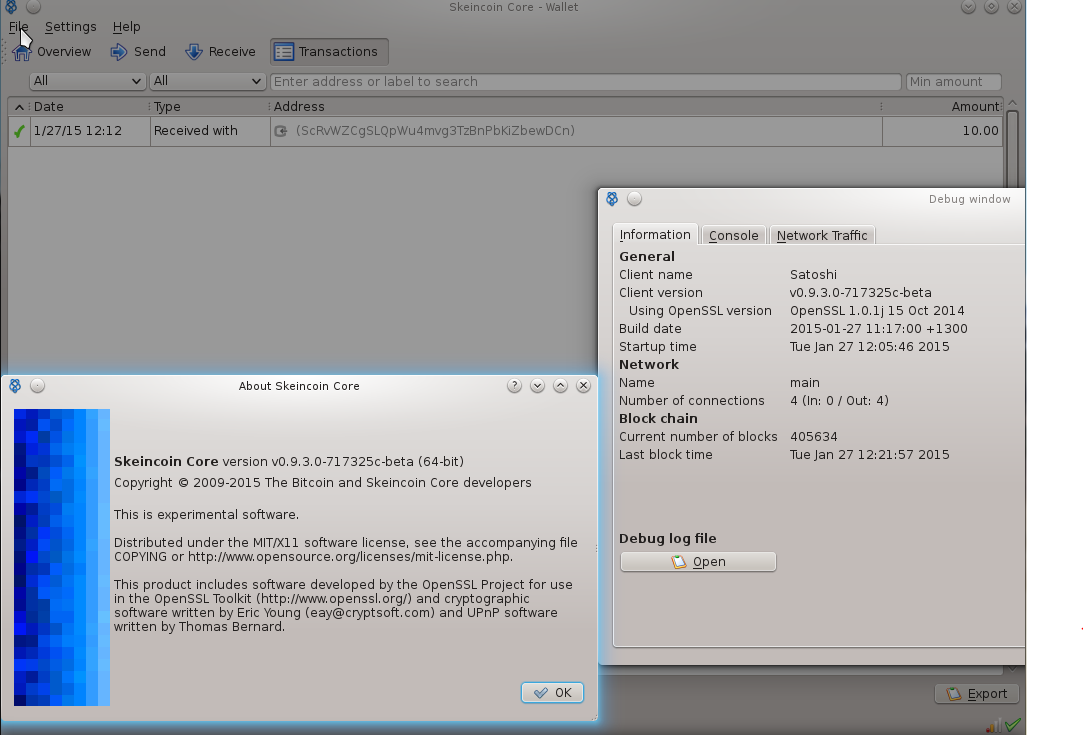
Task: Expand the type filter dropdown showing All
Action: click(x=207, y=81)
